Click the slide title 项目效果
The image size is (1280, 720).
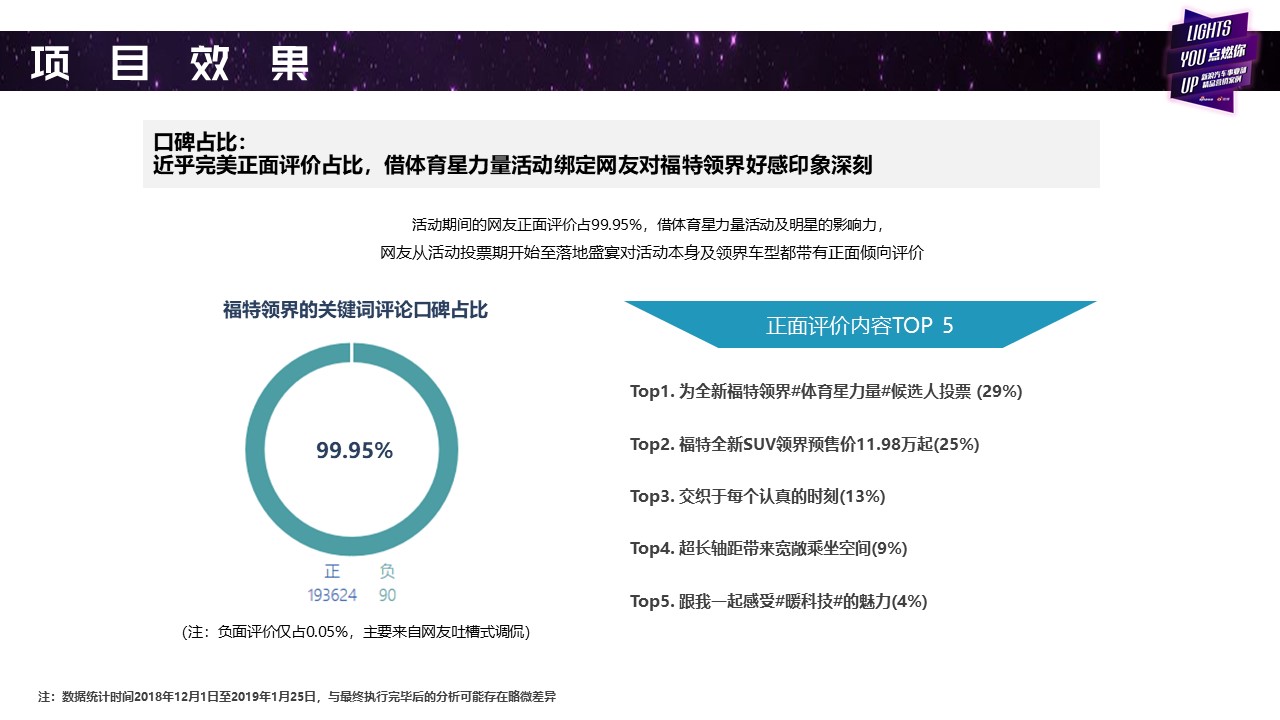pos(169,63)
